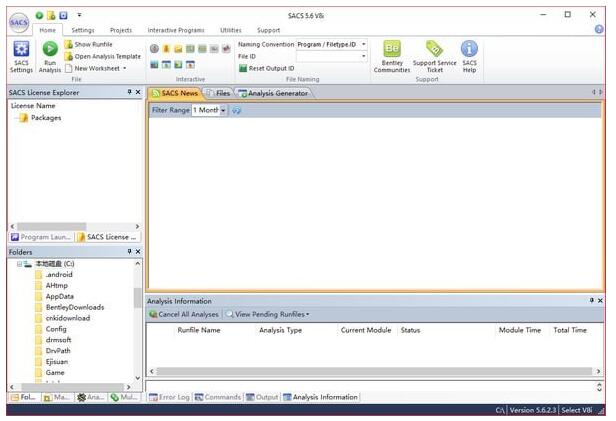Select the Files document tab
The image size is (616, 421).
pos(219,93)
